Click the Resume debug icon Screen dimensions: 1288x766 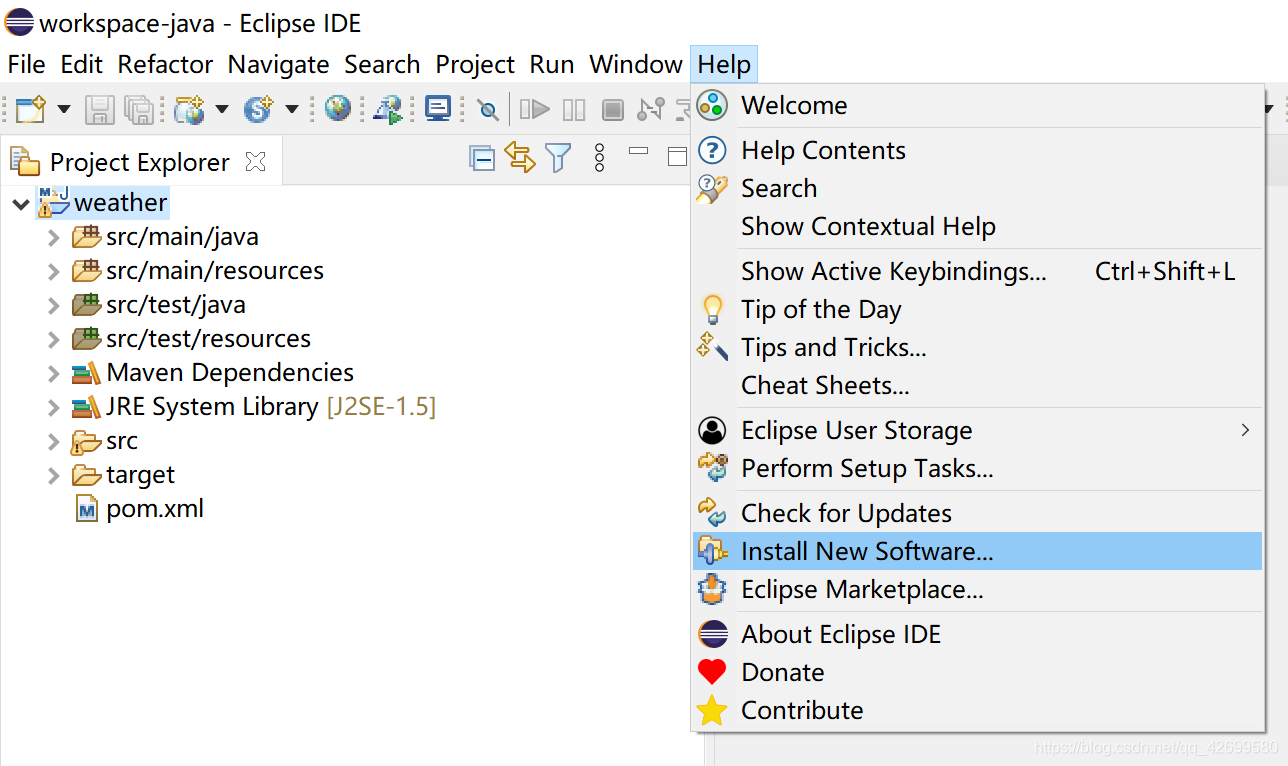535,109
